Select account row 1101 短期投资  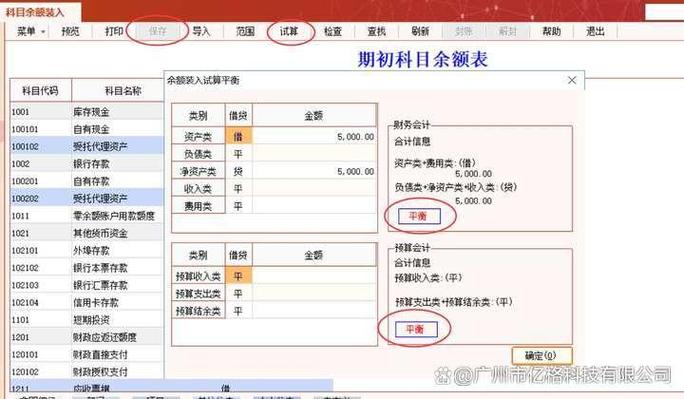point(86,320)
